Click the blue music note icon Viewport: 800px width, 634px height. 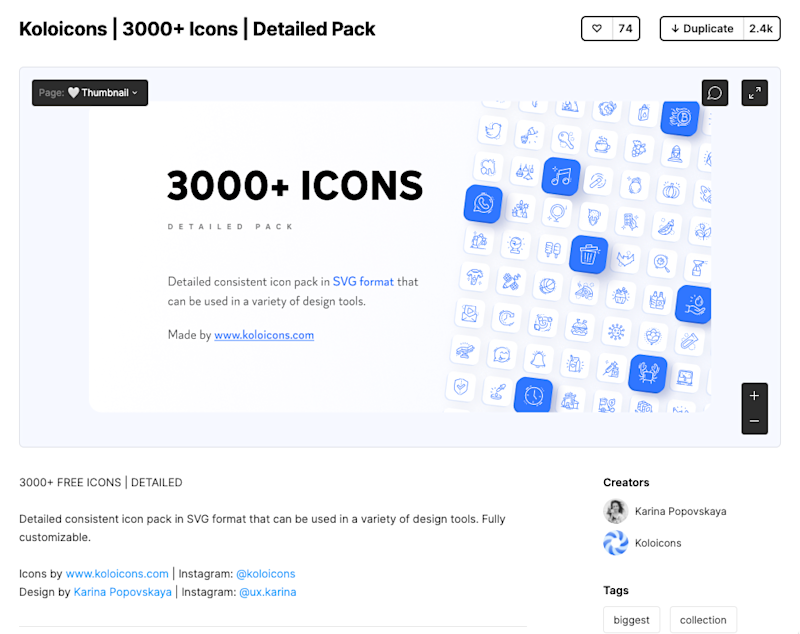coord(561,176)
